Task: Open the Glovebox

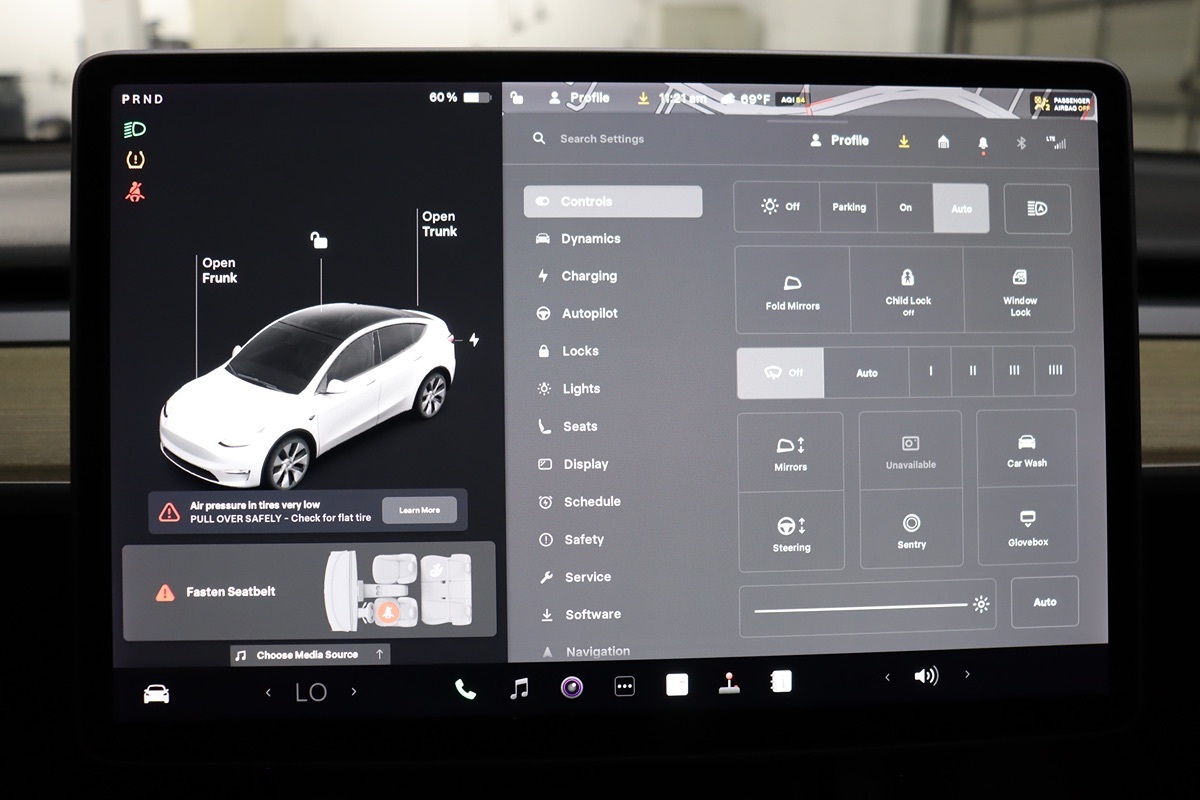Action: [x=1027, y=528]
